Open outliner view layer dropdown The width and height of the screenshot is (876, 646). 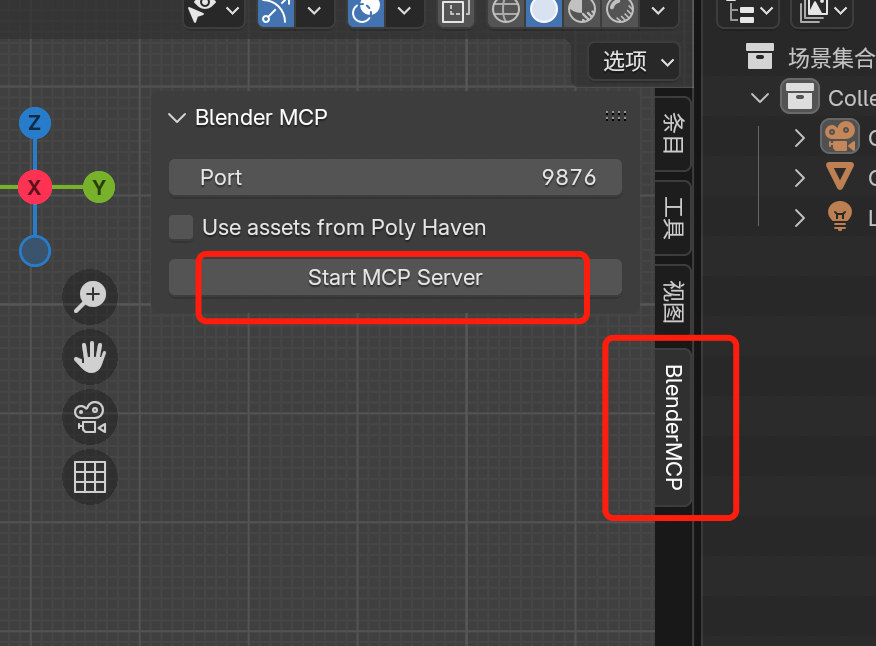click(822, 11)
